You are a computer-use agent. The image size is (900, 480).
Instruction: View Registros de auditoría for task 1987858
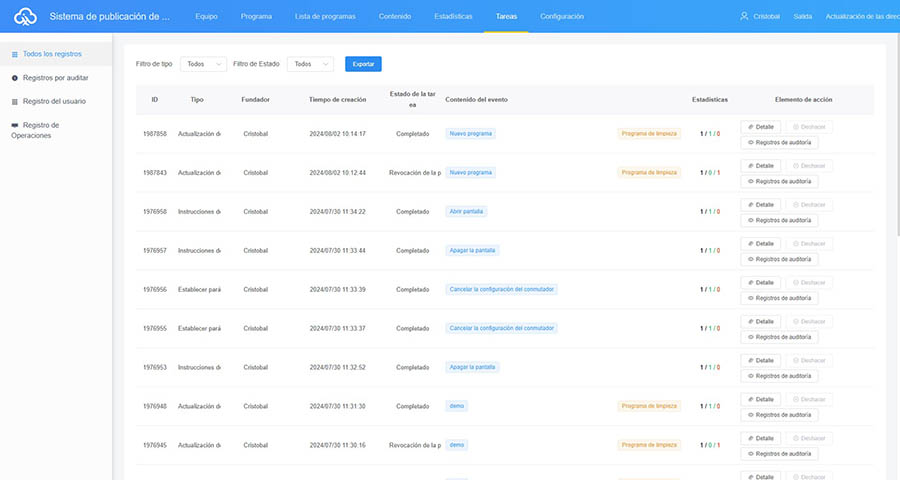[779, 142]
